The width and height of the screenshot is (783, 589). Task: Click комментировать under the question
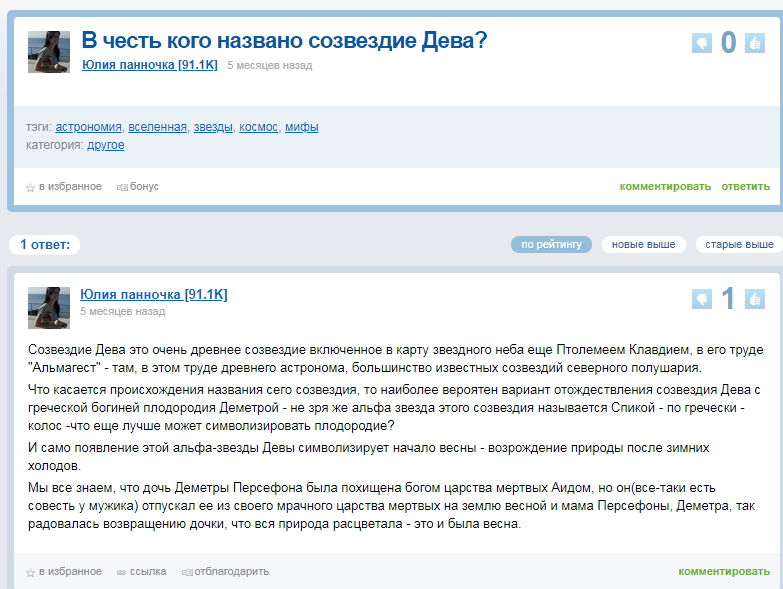(x=665, y=187)
